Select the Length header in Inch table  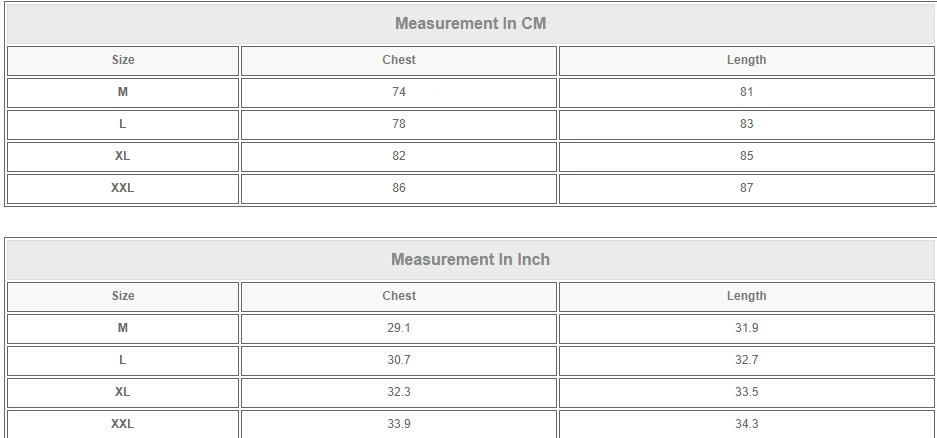tap(746, 296)
